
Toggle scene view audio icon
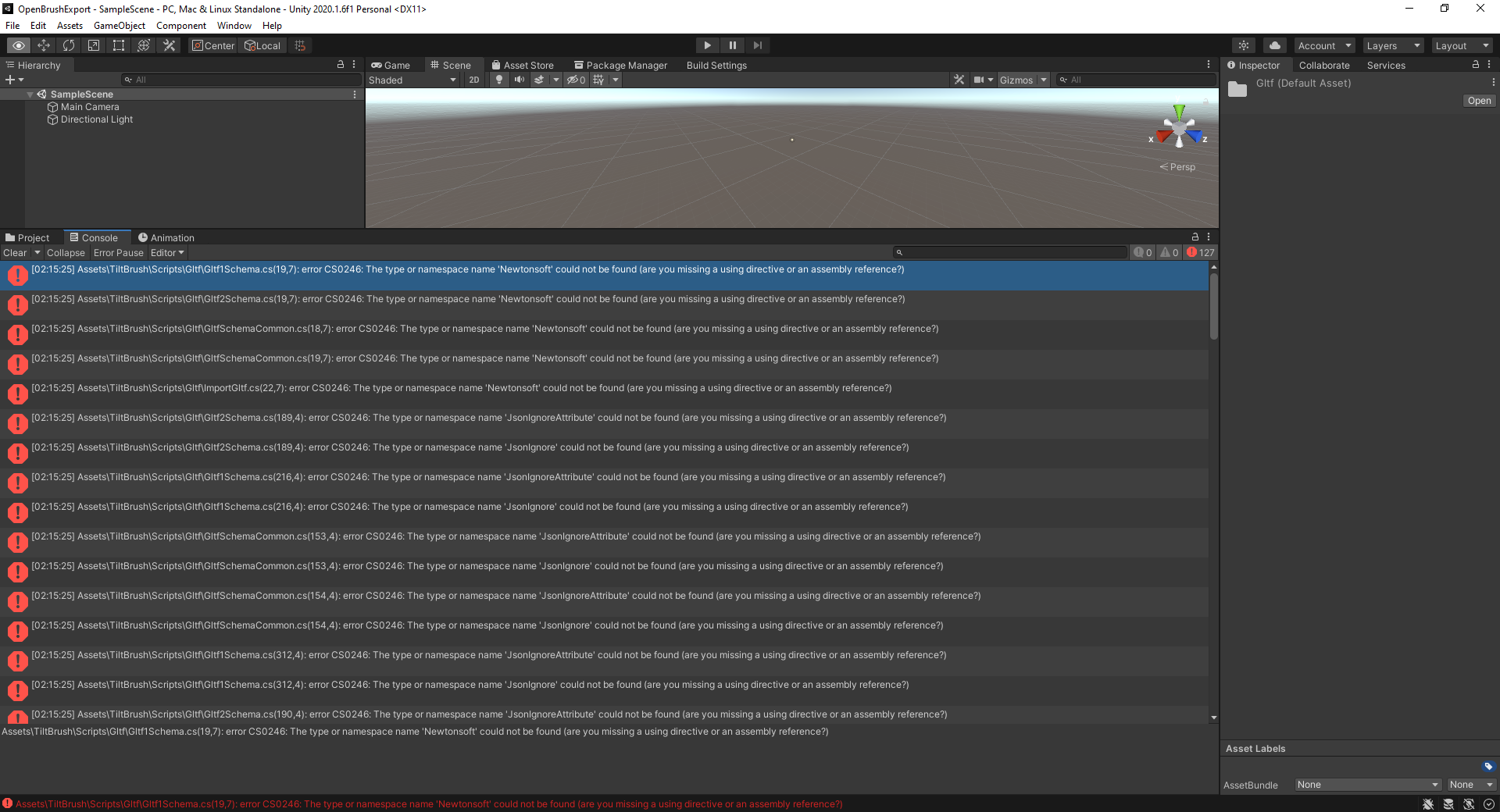(520, 80)
